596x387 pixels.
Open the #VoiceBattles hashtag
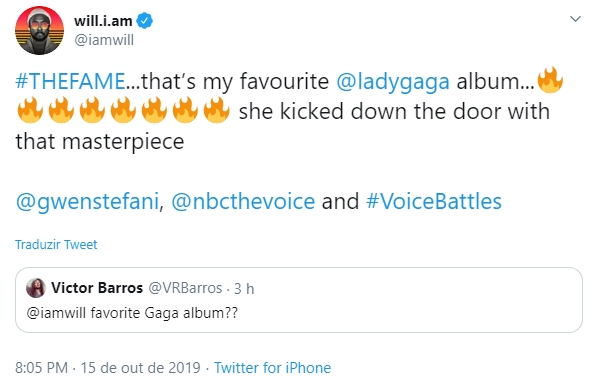[x=433, y=201]
